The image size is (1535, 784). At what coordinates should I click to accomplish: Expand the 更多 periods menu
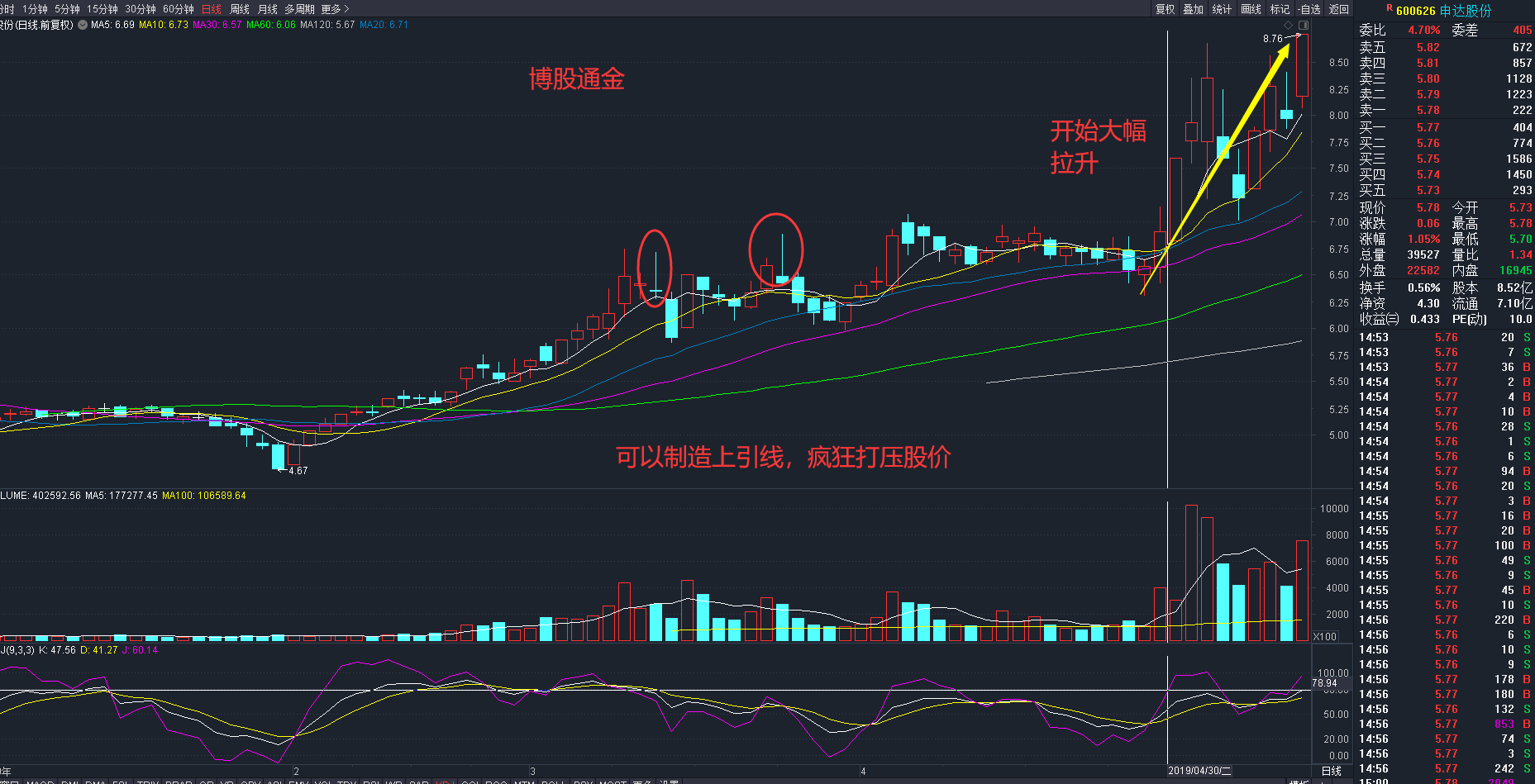tap(335, 9)
